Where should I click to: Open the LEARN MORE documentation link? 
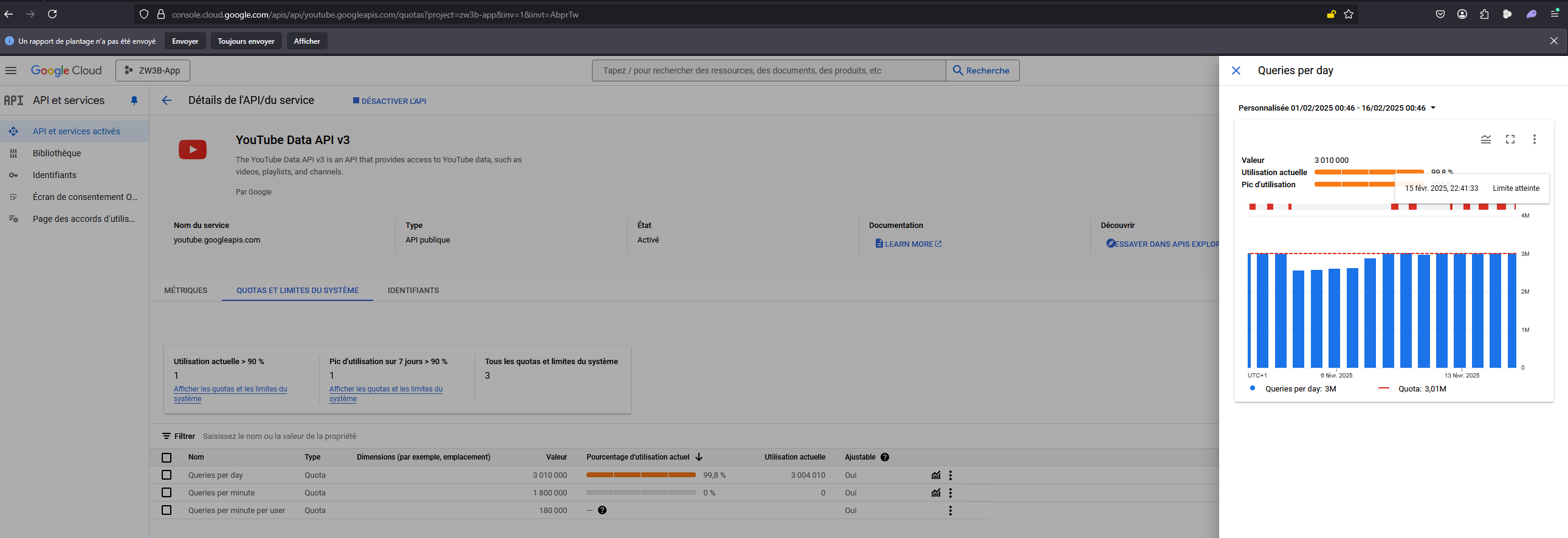pyautogui.click(x=908, y=244)
